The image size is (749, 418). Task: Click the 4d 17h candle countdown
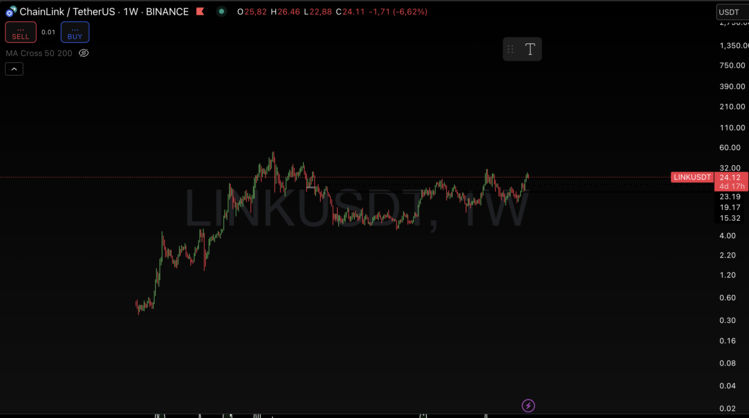click(731, 186)
